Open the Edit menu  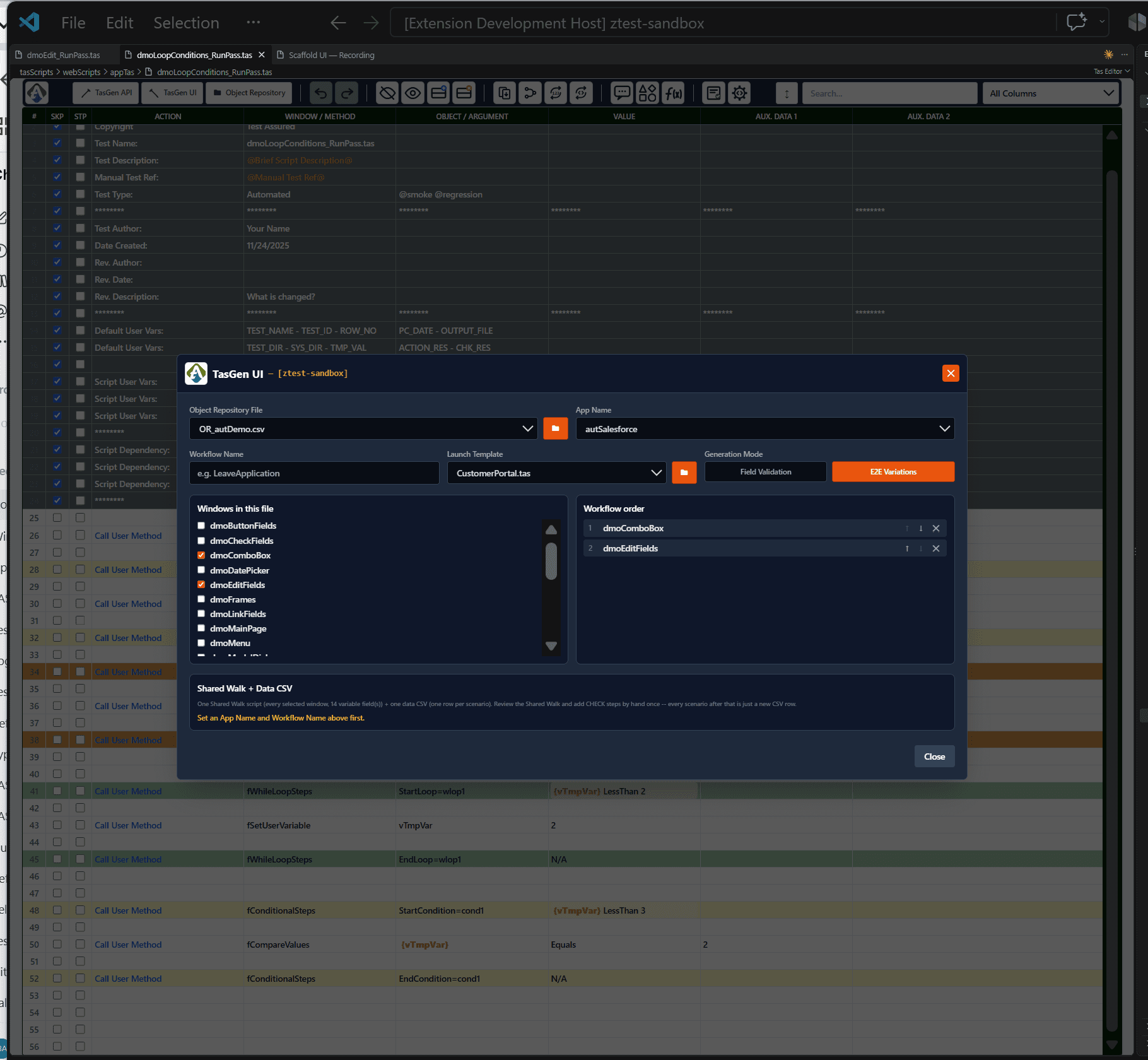coord(119,23)
